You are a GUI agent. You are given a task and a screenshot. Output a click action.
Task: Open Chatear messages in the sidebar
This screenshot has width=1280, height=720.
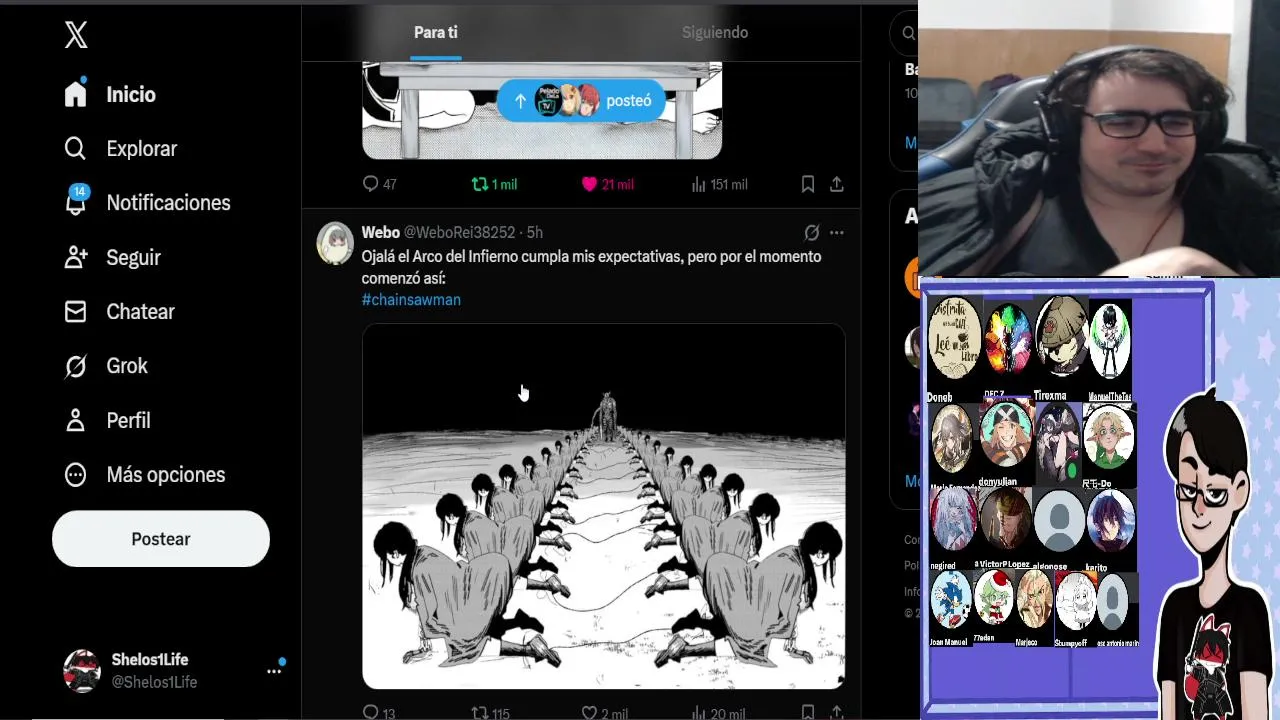click(119, 311)
